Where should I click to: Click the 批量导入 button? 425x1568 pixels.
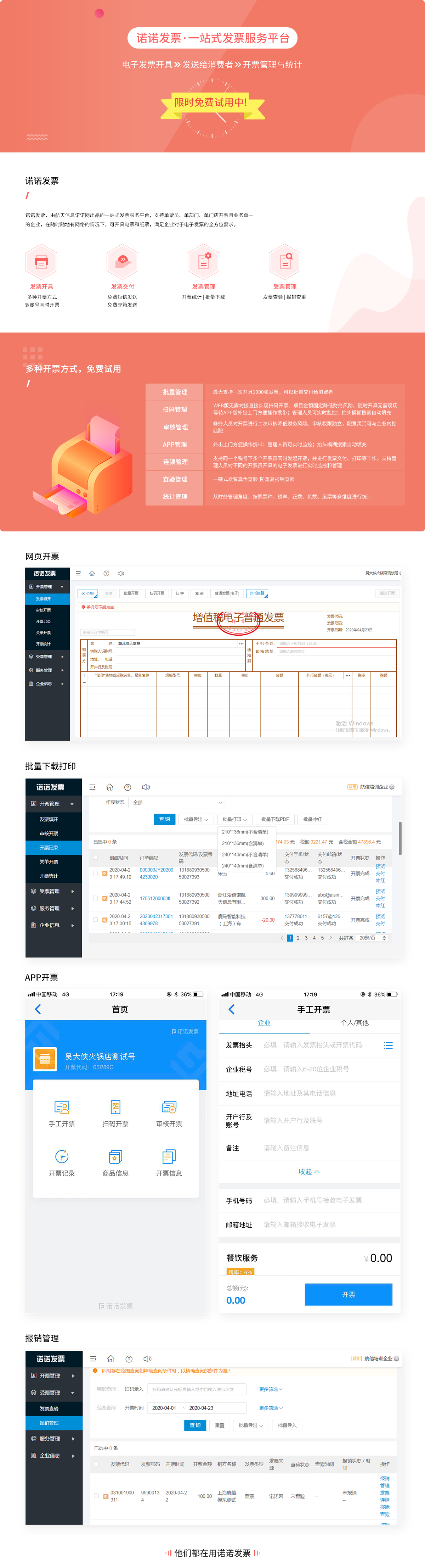click(287, 1425)
